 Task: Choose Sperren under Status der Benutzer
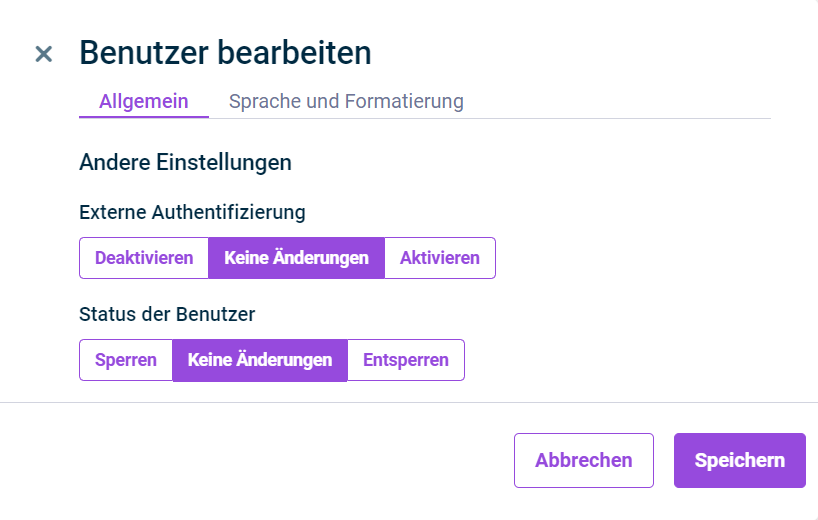[126, 360]
